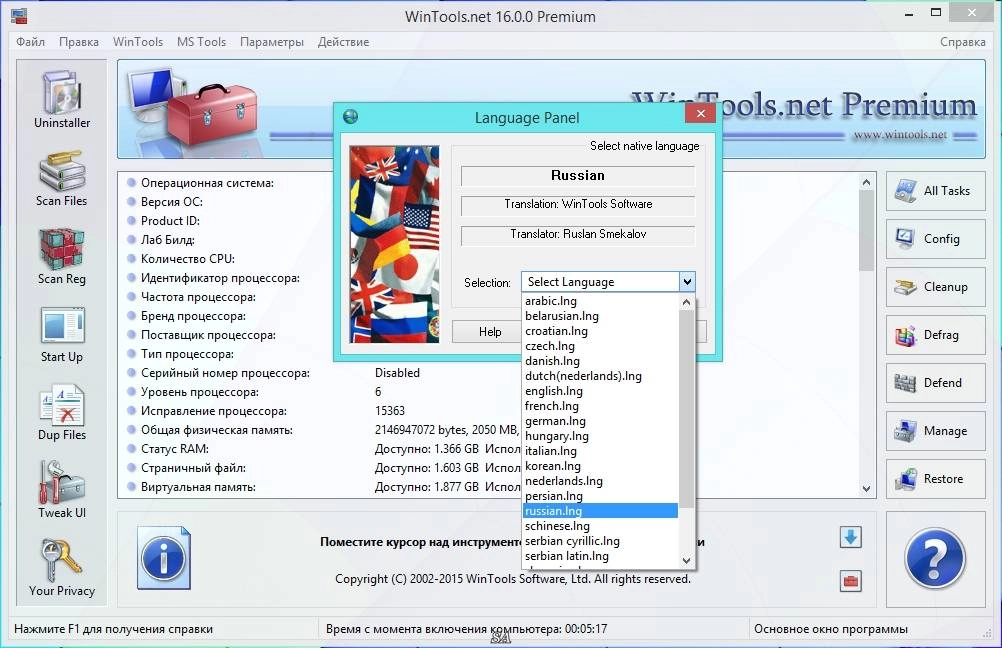The image size is (1002, 648).
Task: Click the language list scroll up arrow
Action: coord(686,302)
